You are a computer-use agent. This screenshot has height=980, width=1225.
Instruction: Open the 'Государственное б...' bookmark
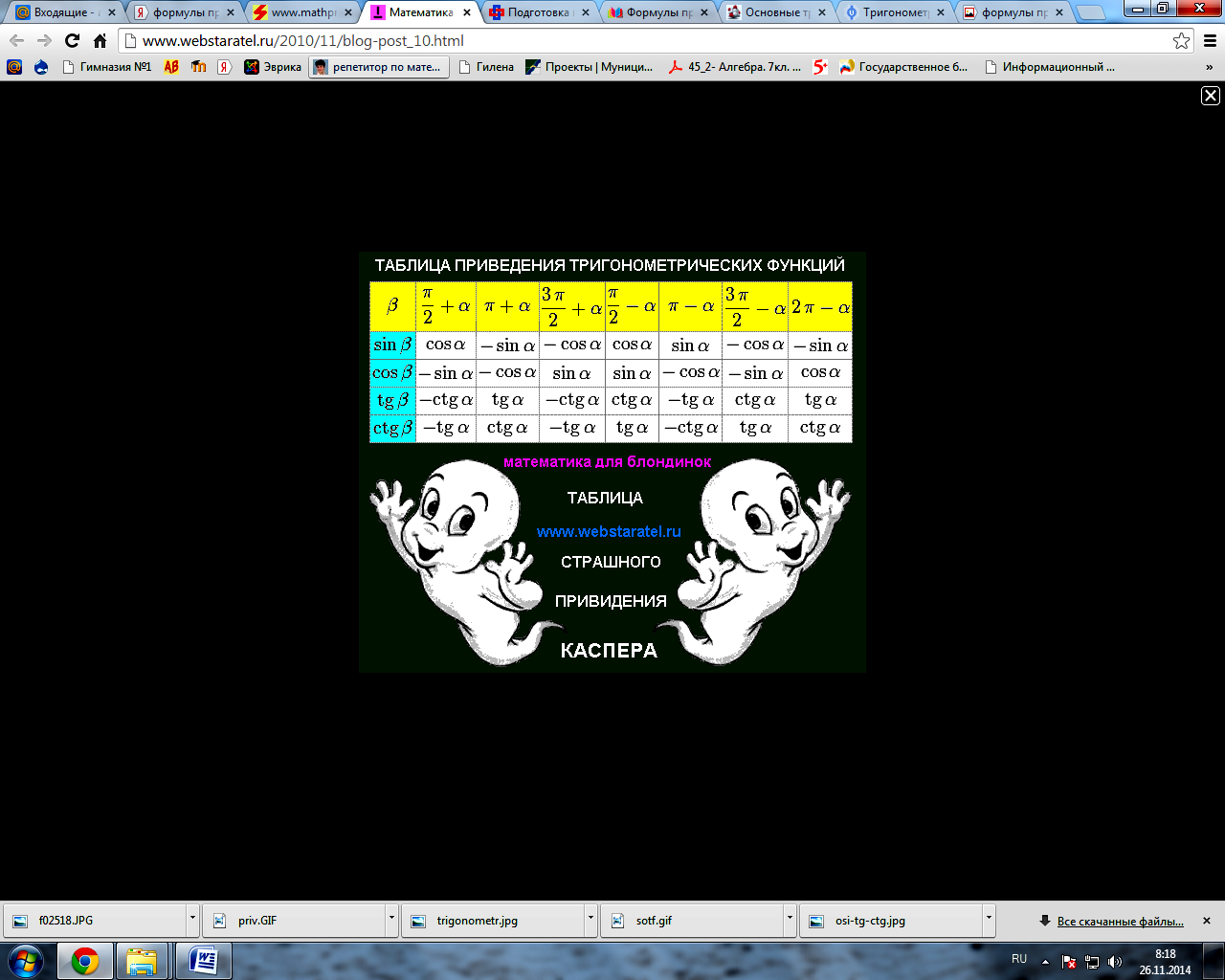coord(904,67)
